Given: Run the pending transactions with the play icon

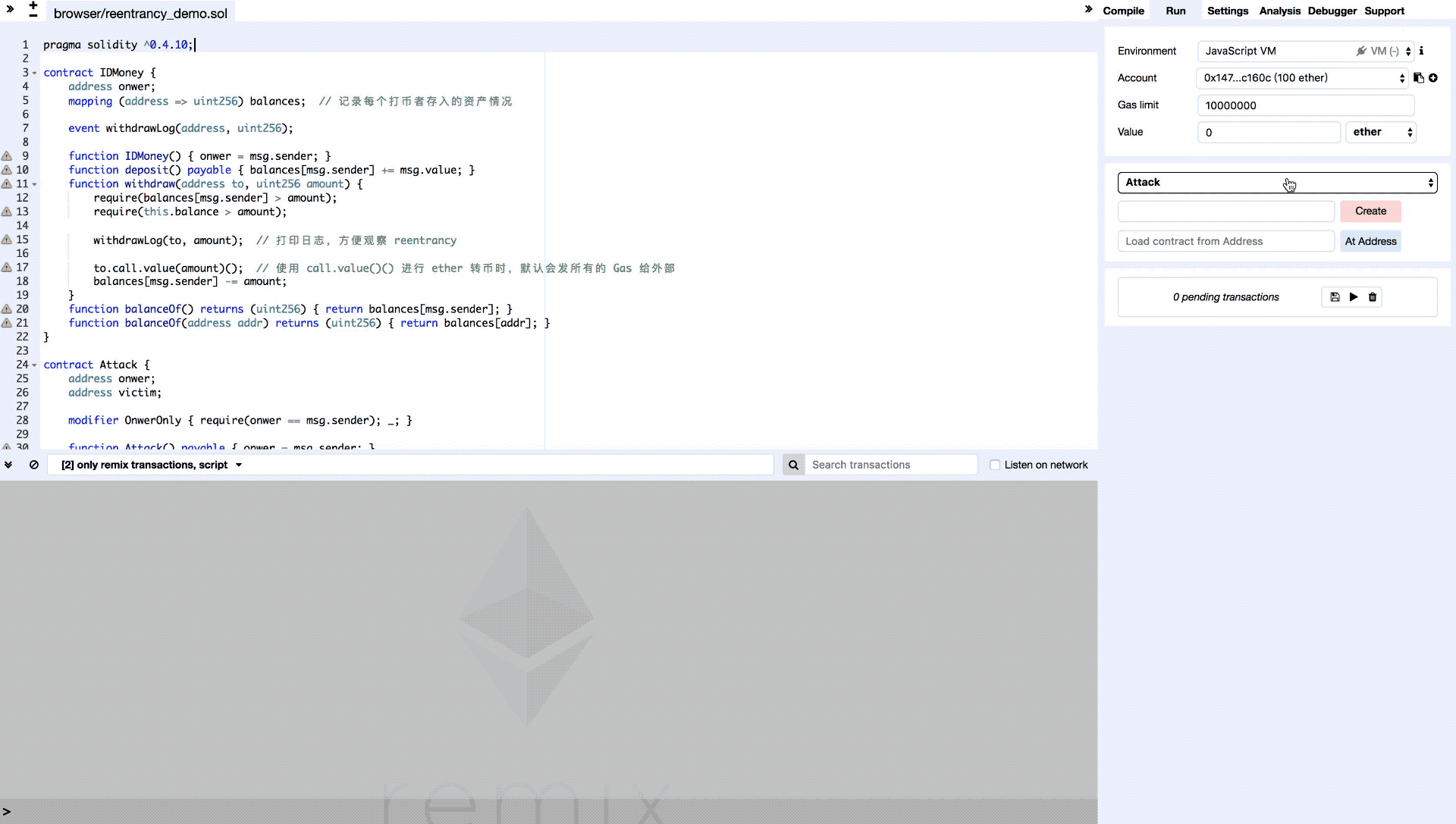Looking at the screenshot, I should pyautogui.click(x=1354, y=297).
